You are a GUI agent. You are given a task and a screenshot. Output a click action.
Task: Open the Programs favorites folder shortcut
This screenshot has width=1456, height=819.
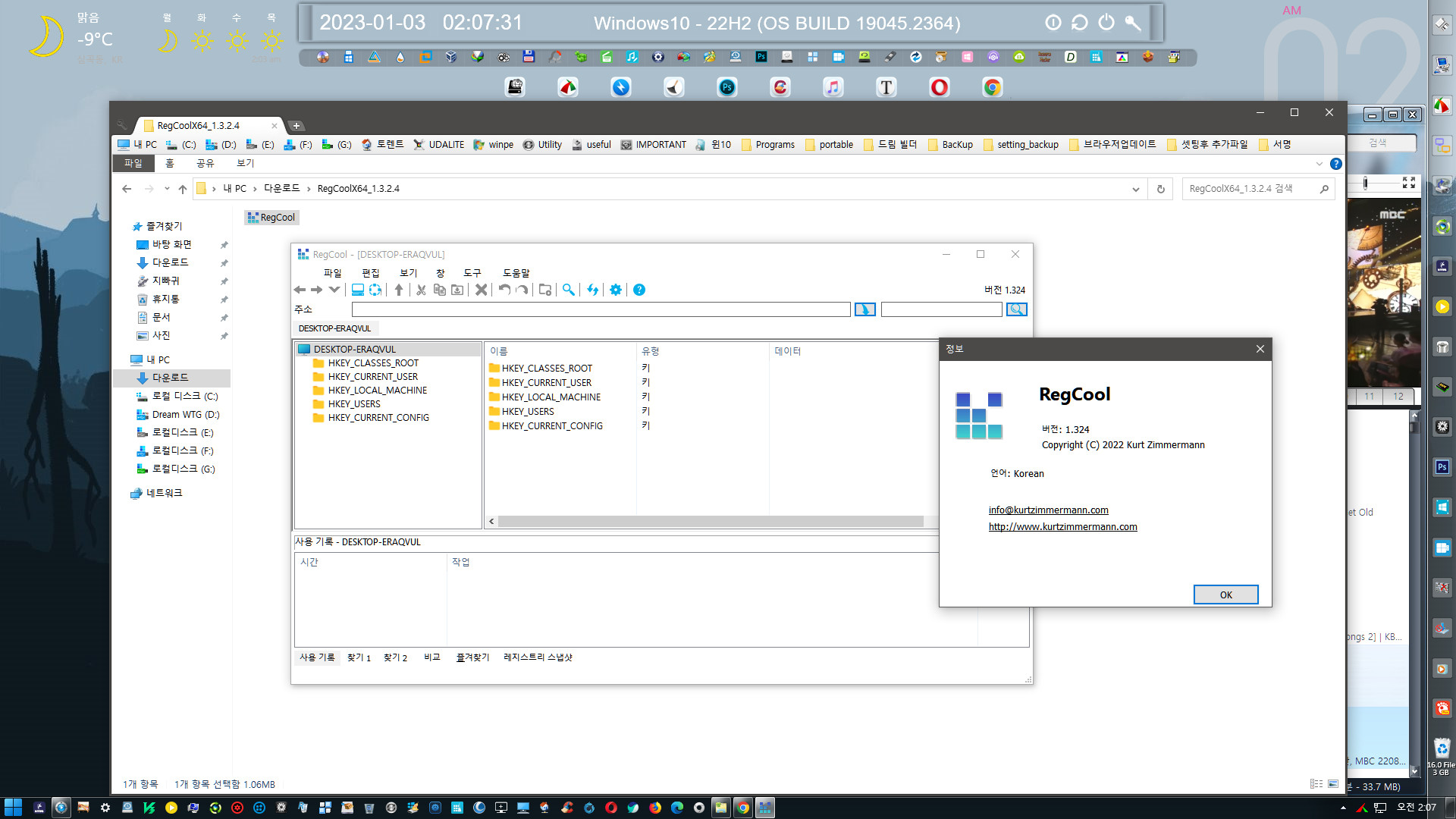767,145
